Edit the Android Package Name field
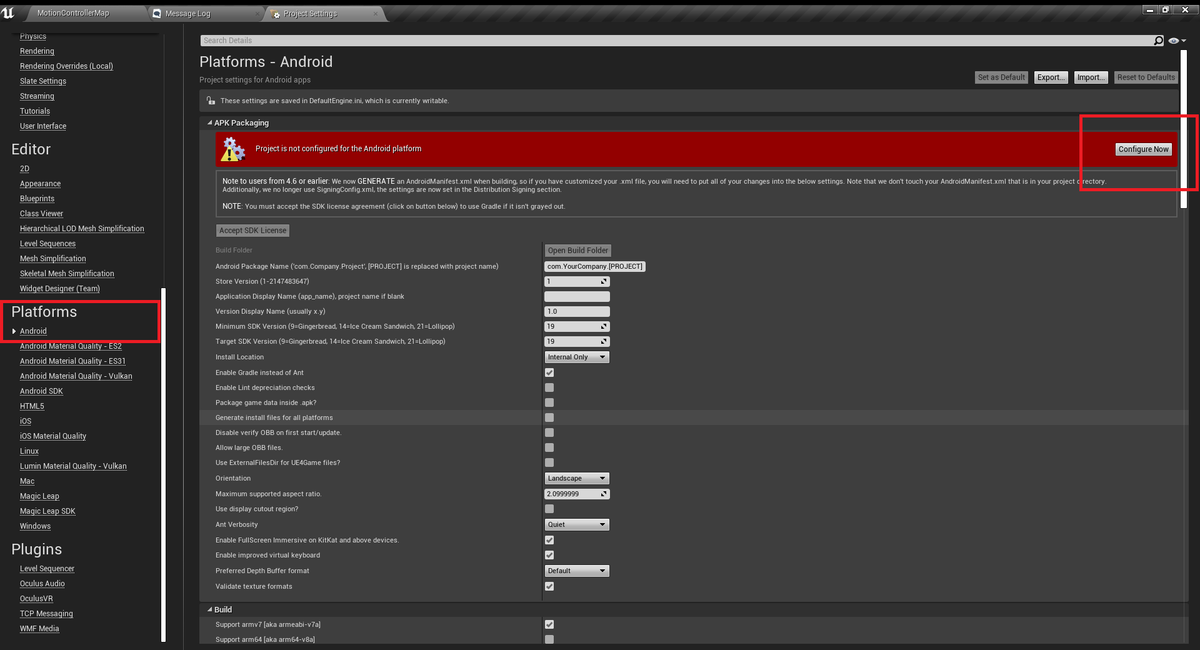The width and height of the screenshot is (1200, 650). tap(595, 266)
